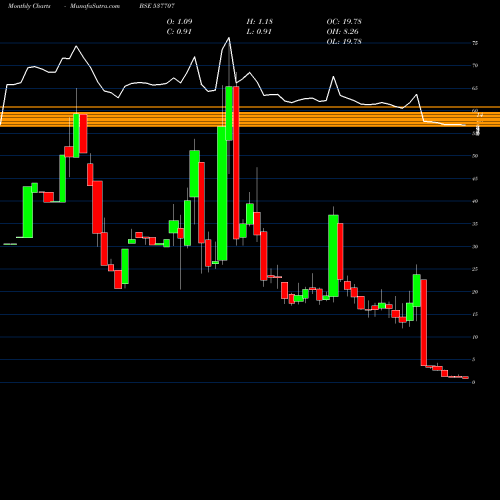
Task: Click the "Monthly Charts" title text
Action: click(29, 6)
